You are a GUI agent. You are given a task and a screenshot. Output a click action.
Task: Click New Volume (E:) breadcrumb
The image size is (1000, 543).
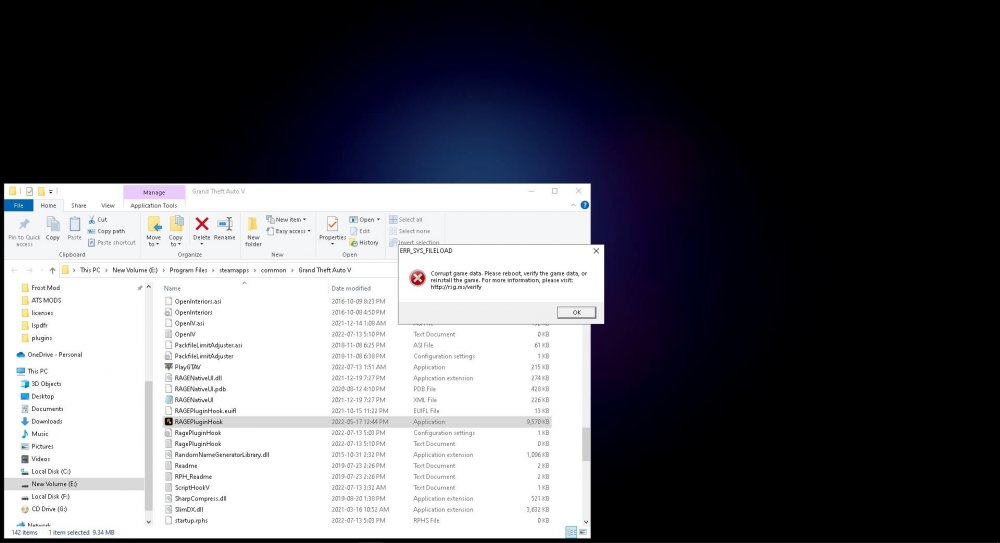point(135,270)
